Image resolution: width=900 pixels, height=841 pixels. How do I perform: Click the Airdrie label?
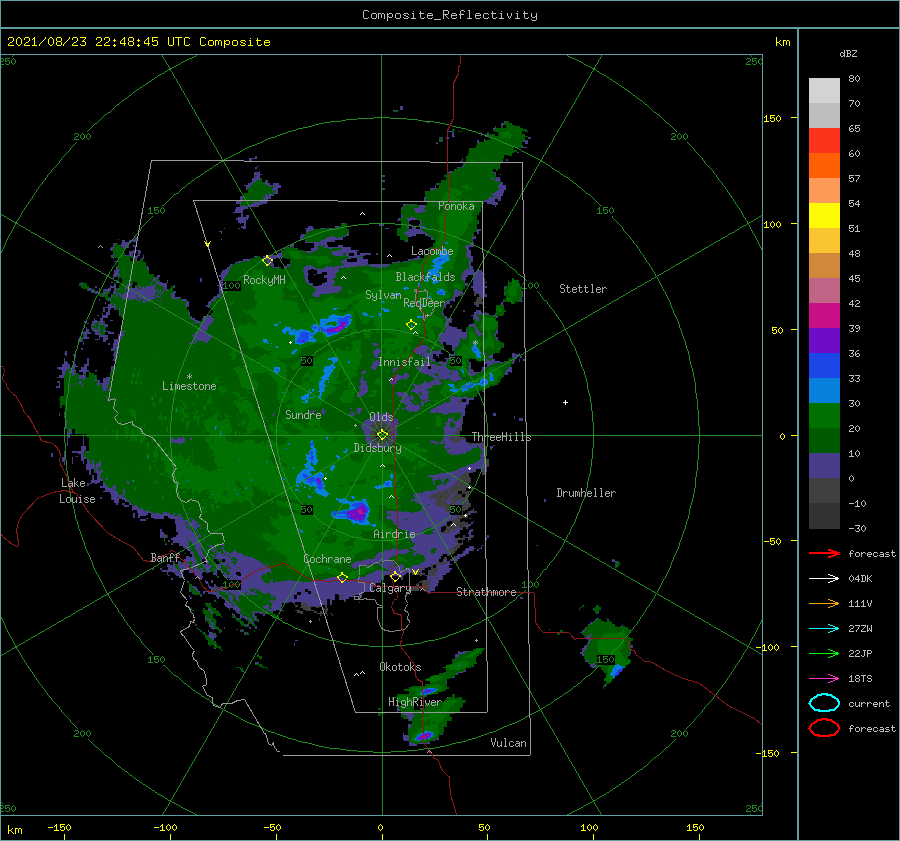click(x=394, y=534)
